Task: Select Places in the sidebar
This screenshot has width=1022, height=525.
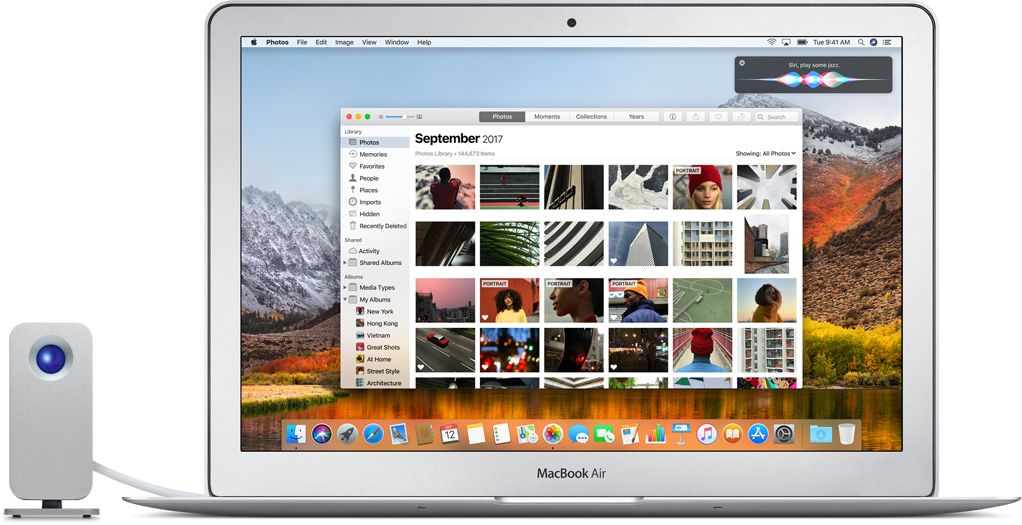Action: point(376,190)
